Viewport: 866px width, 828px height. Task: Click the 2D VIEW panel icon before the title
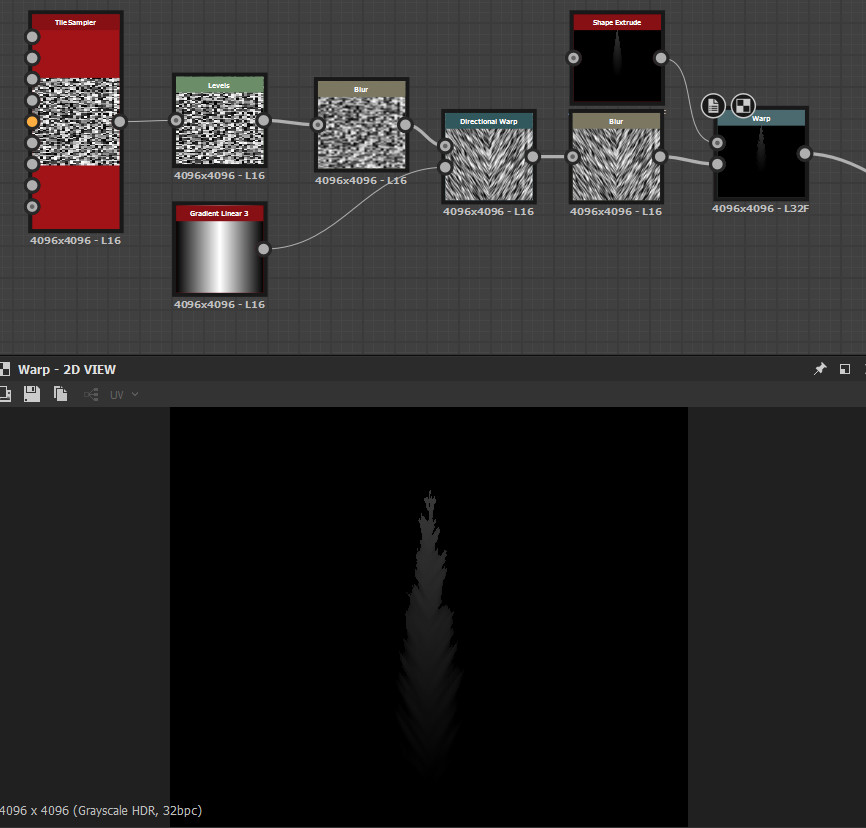[5, 369]
